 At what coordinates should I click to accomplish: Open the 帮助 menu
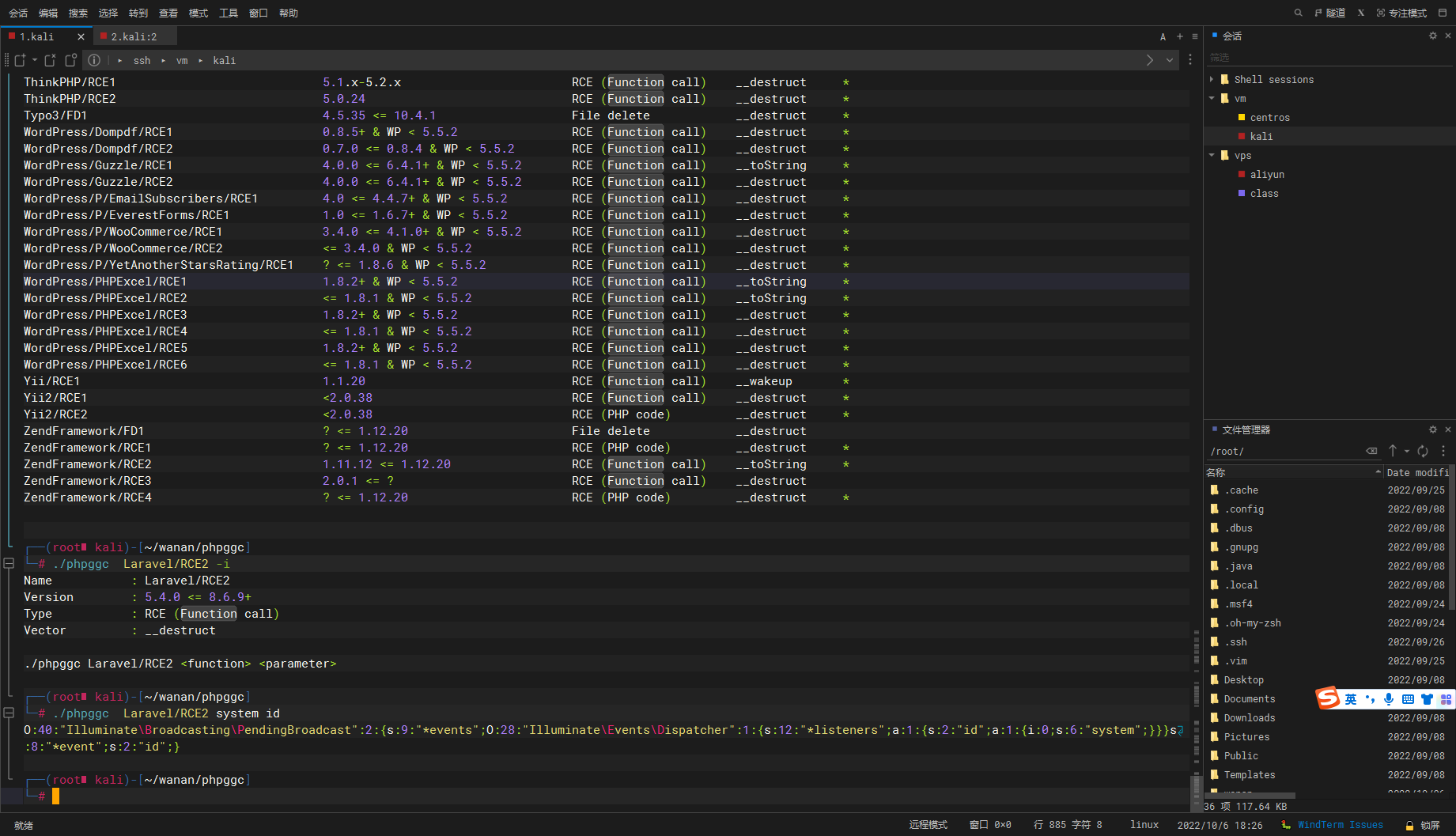(x=289, y=13)
